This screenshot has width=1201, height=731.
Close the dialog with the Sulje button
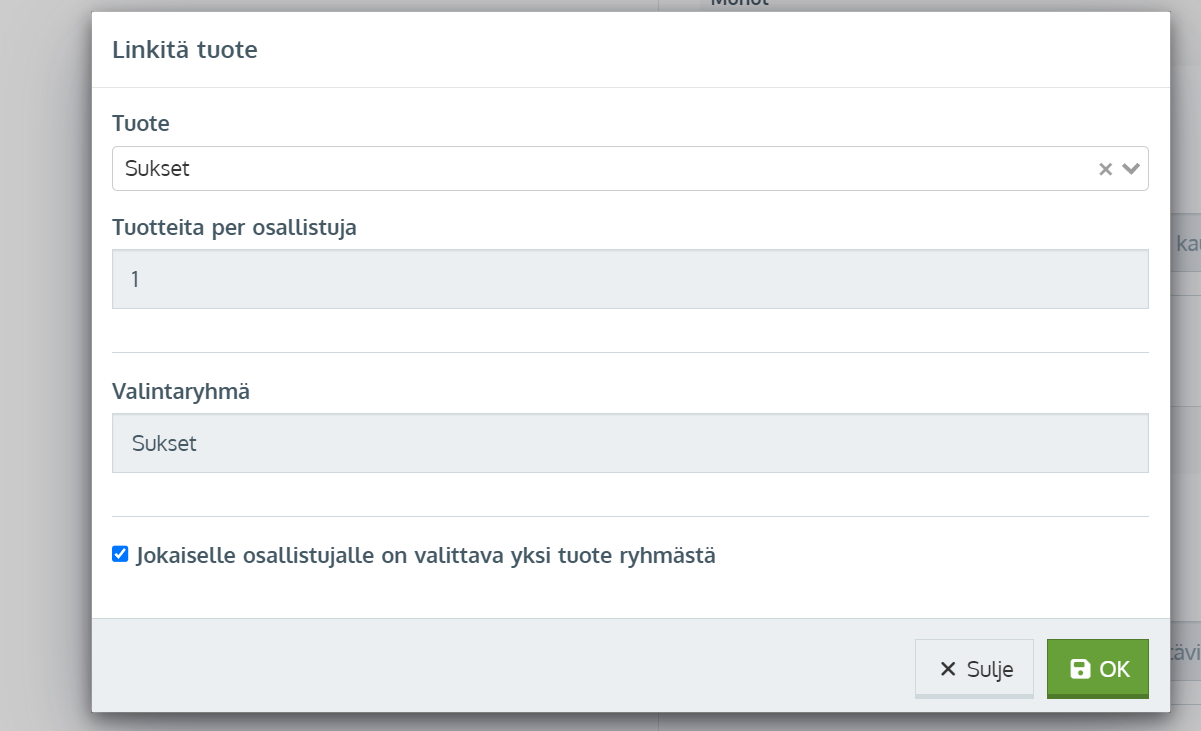(974, 669)
